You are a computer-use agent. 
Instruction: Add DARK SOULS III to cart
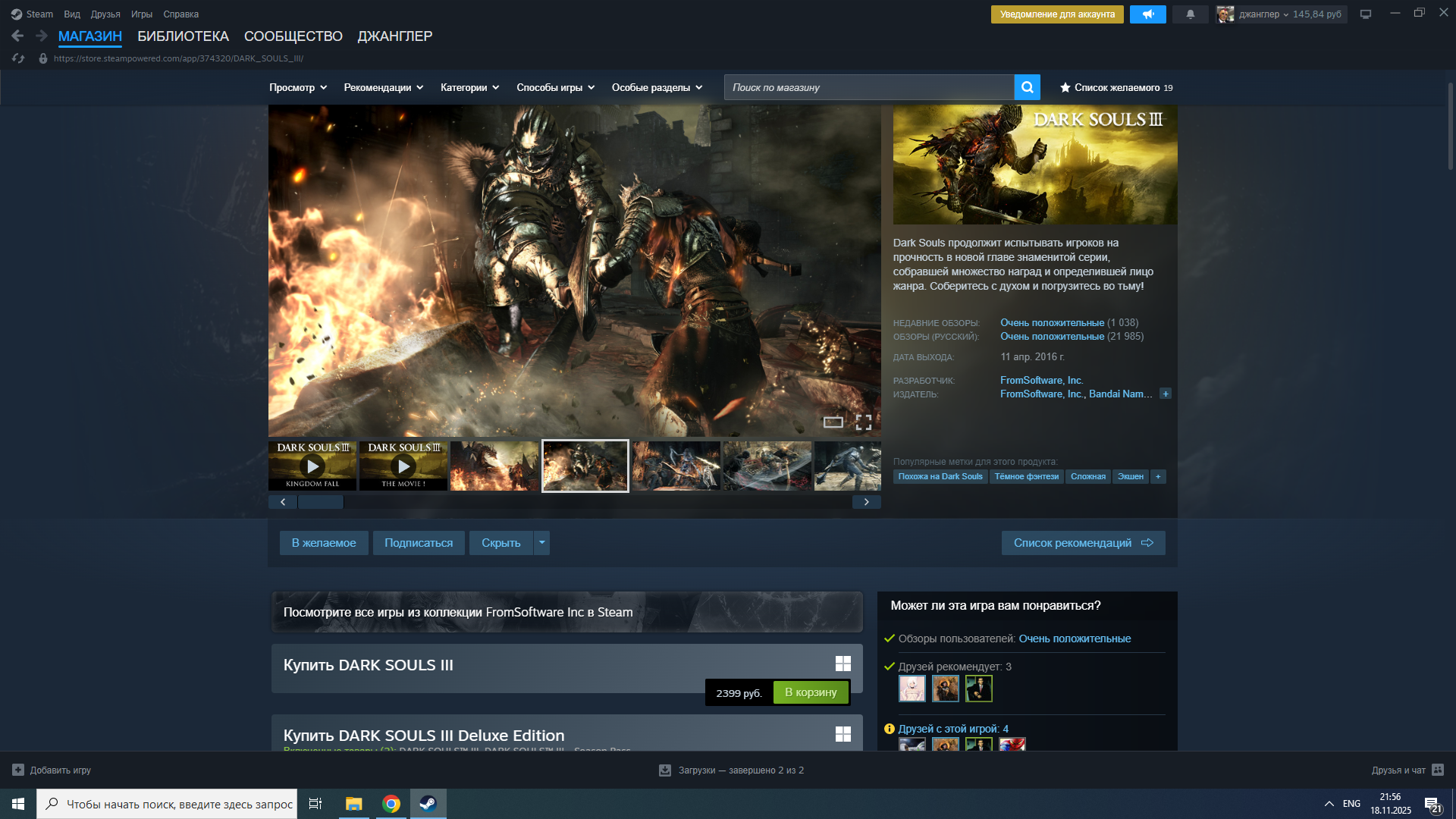[810, 692]
